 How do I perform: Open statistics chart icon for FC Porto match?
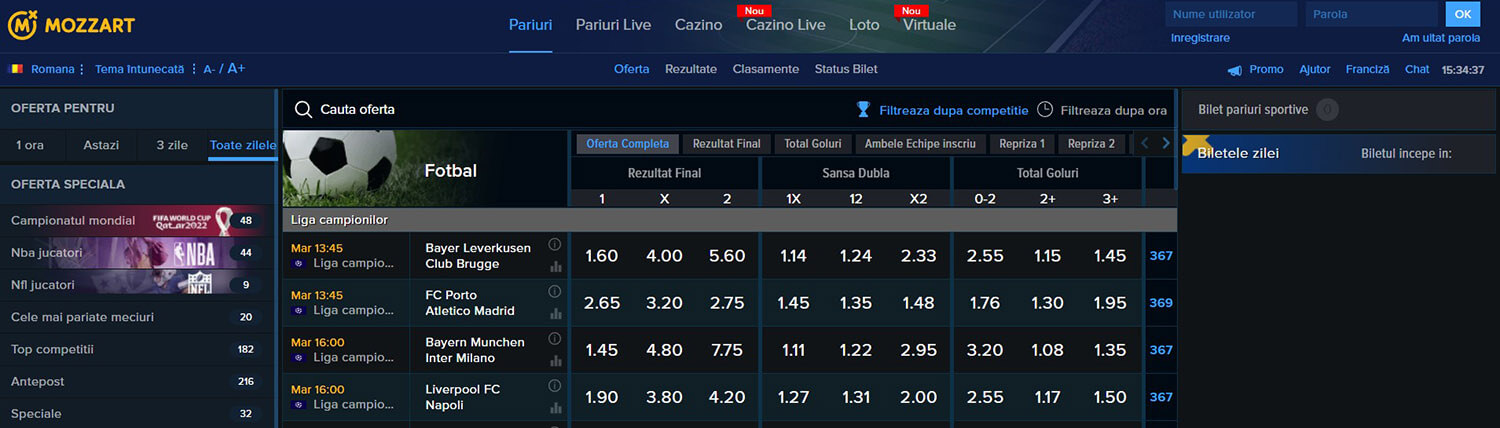click(x=555, y=314)
